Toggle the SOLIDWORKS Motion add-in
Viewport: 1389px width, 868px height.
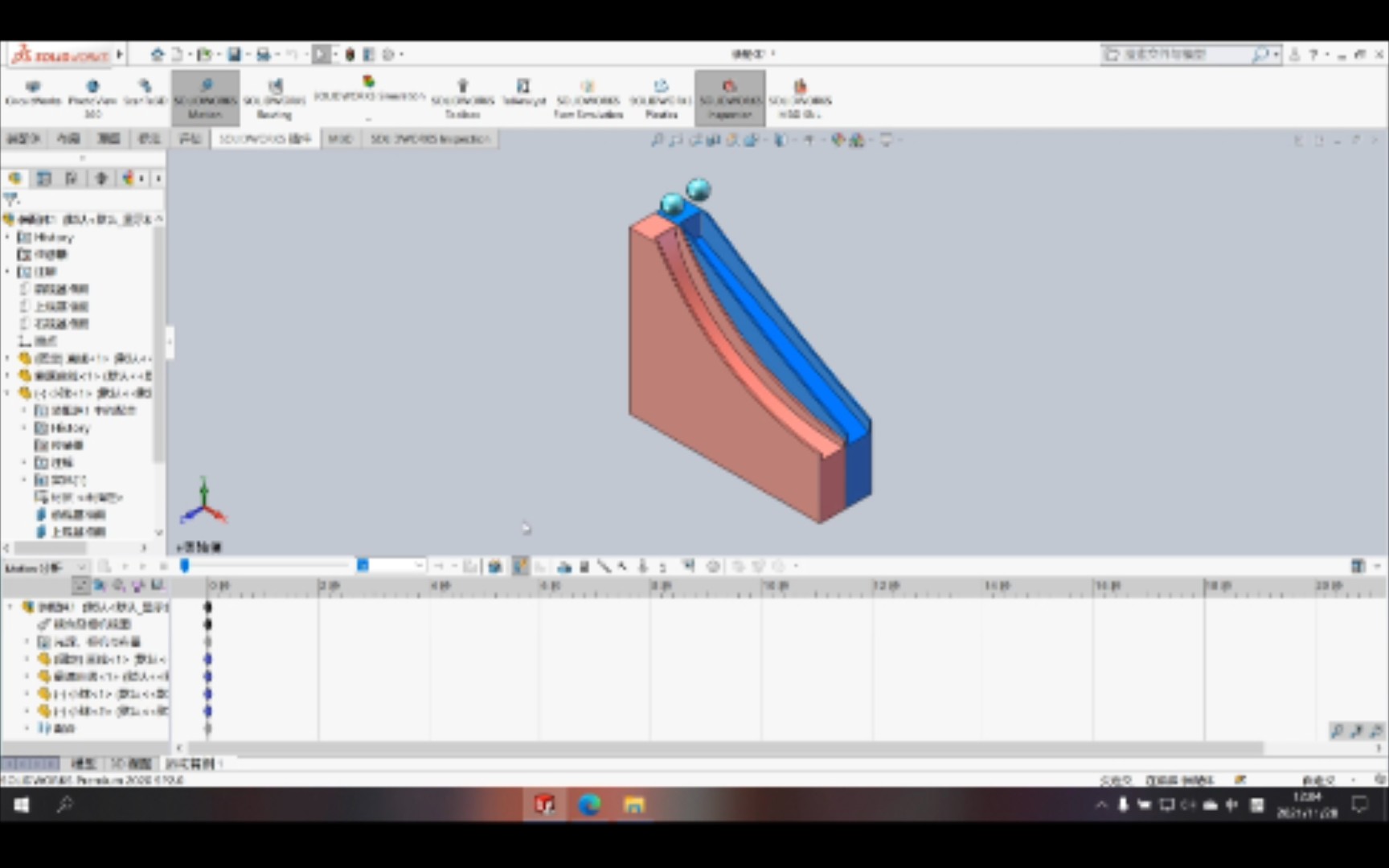(205, 98)
